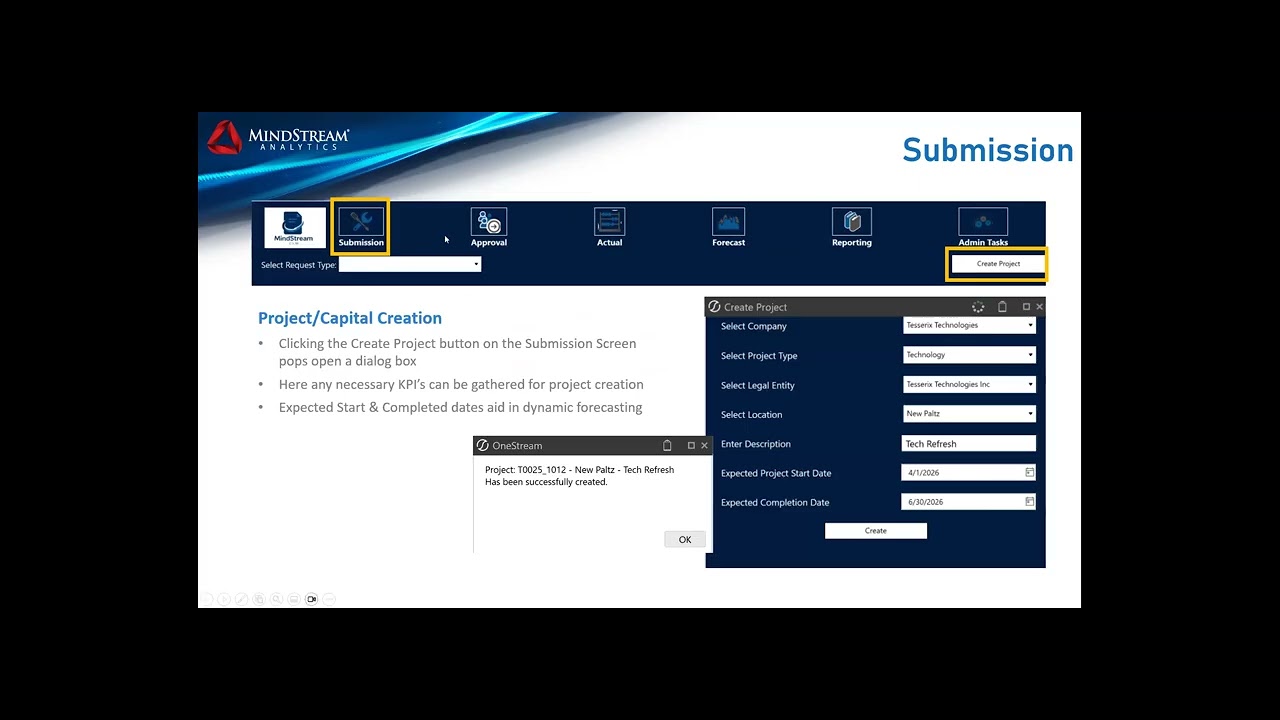This screenshot has width=1280, height=720.
Task: Show all slides from slideshow controls
Action: point(259,599)
